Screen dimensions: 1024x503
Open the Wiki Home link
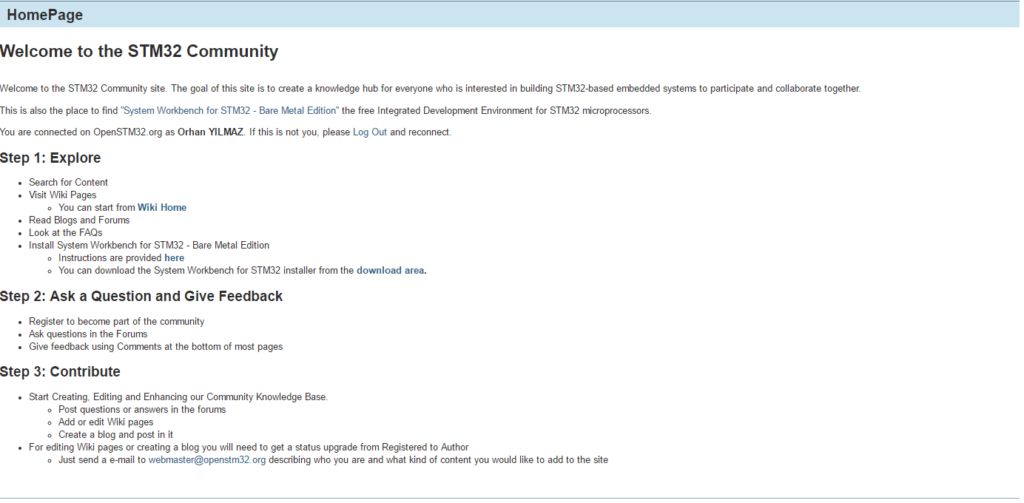tap(162, 208)
